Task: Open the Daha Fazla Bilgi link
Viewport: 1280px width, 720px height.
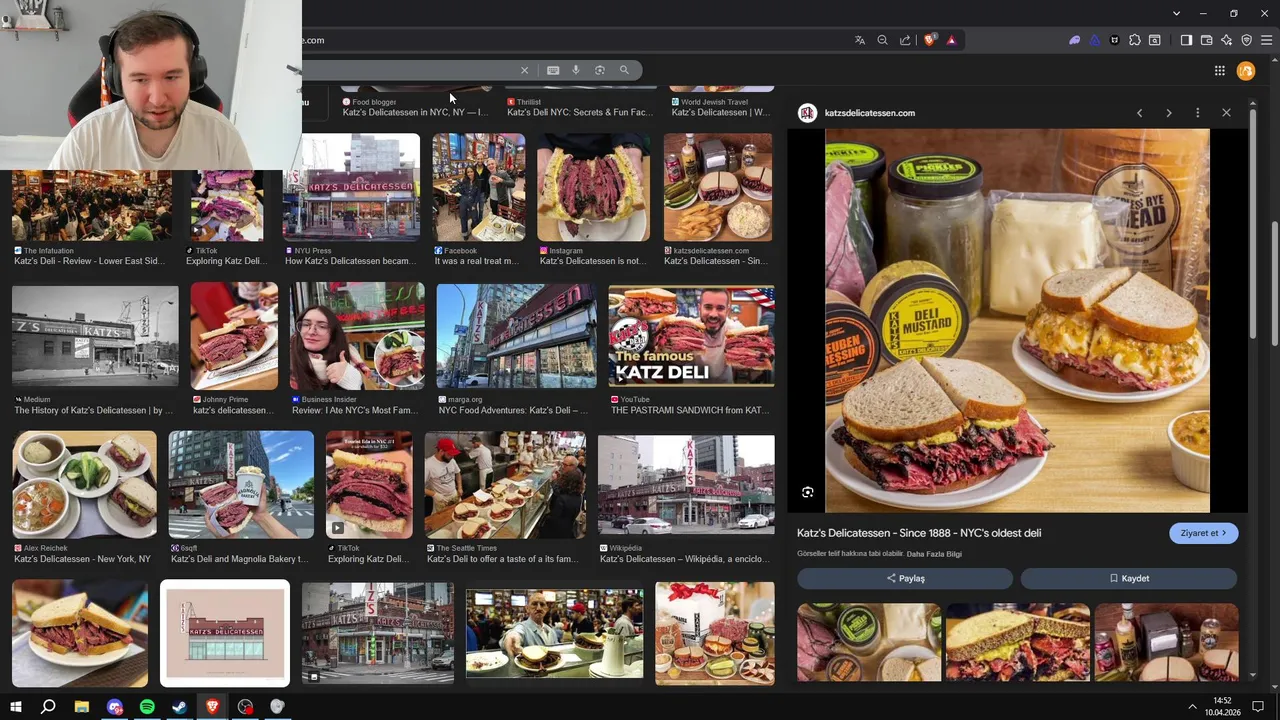Action: (x=934, y=553)
